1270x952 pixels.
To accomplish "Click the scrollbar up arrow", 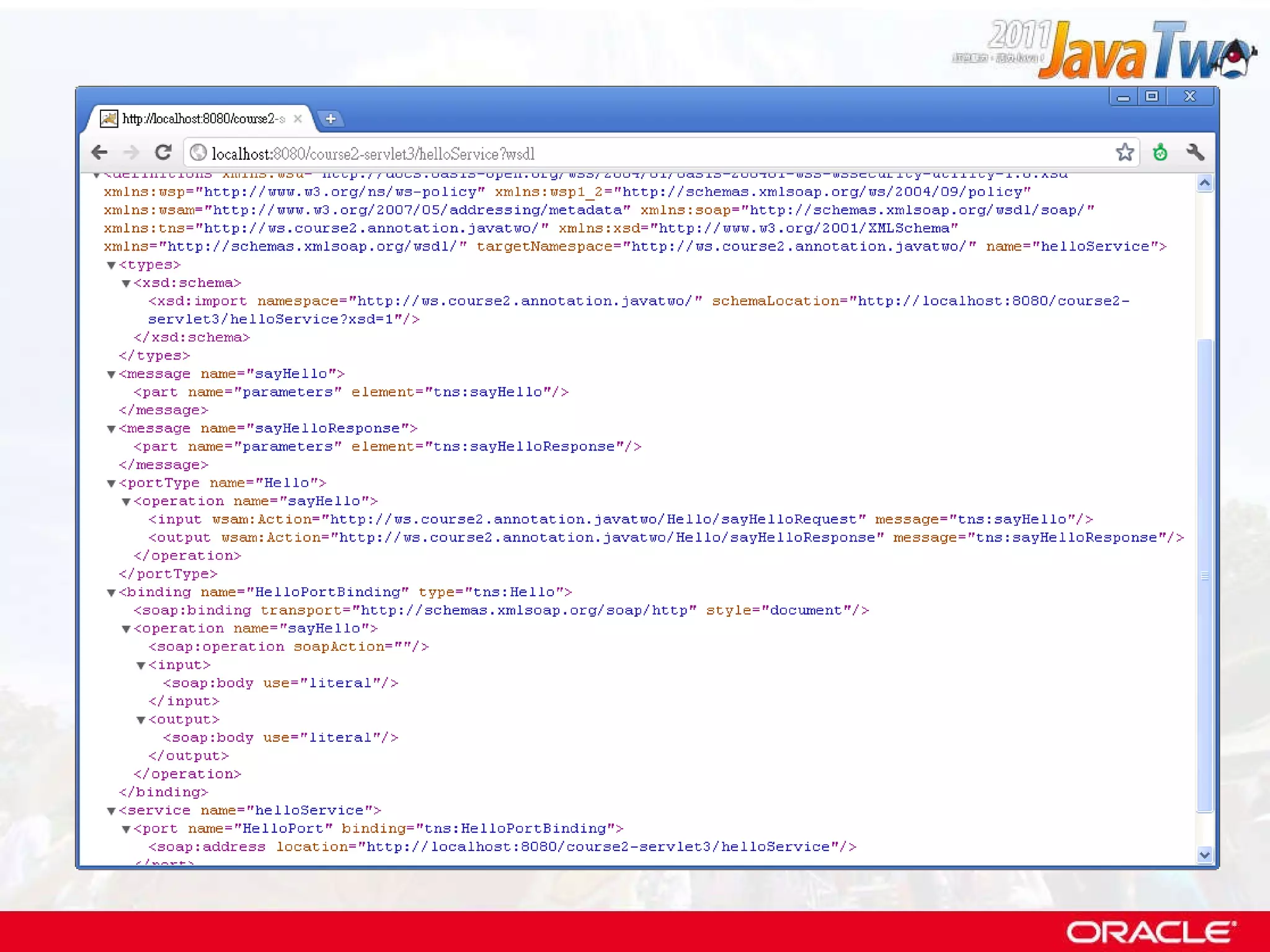I will (x=1204, y=183).
